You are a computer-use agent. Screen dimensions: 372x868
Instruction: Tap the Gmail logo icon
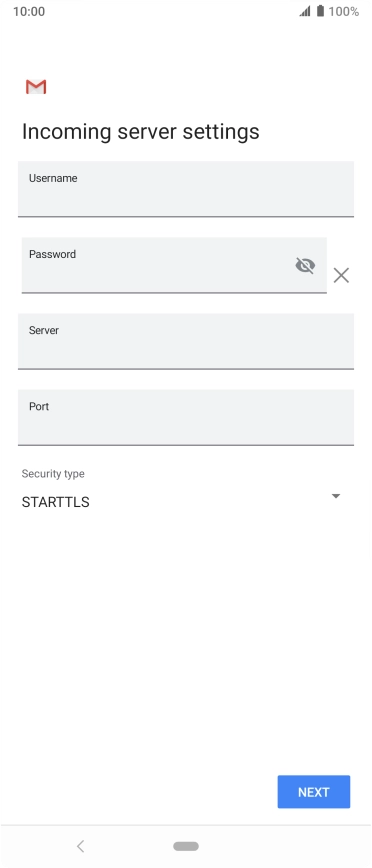tap(36, 87)
